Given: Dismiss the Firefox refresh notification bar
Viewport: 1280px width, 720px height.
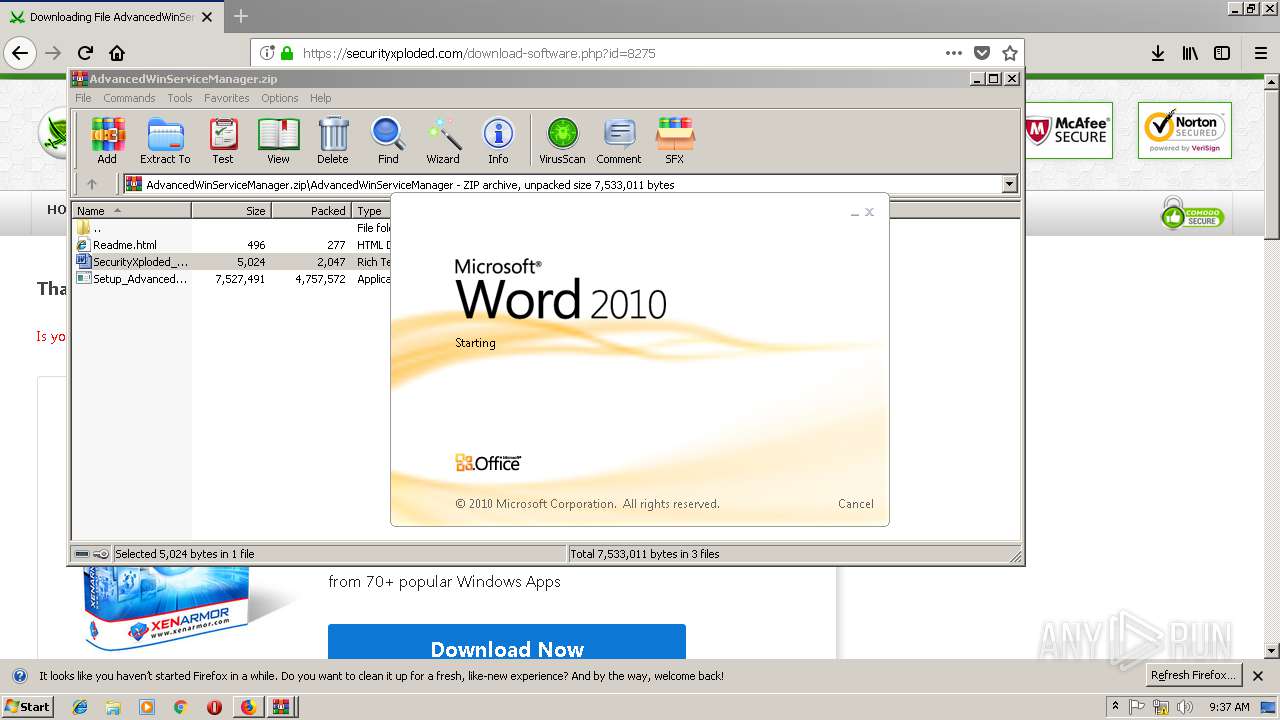Looking at the screenshot, I should click(x=1258, y=676).
